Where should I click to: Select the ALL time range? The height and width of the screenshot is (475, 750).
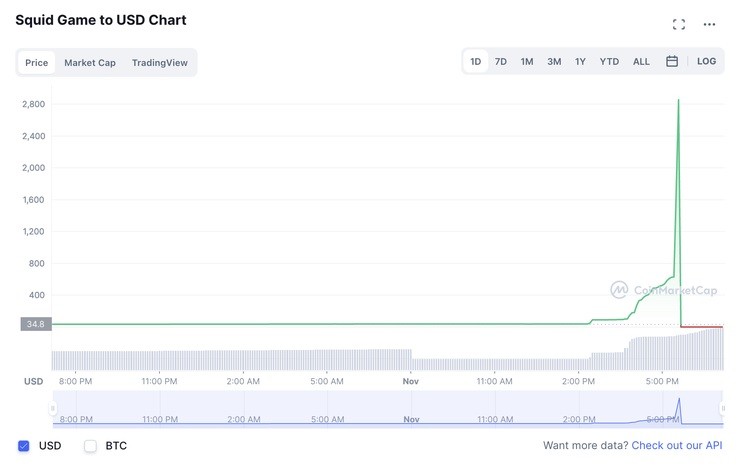[x=641, y=61]
